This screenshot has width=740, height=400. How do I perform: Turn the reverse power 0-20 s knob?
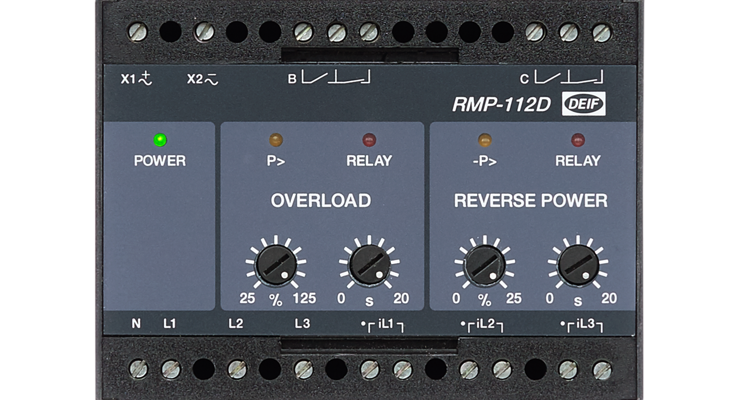click(x=578, y=265)
